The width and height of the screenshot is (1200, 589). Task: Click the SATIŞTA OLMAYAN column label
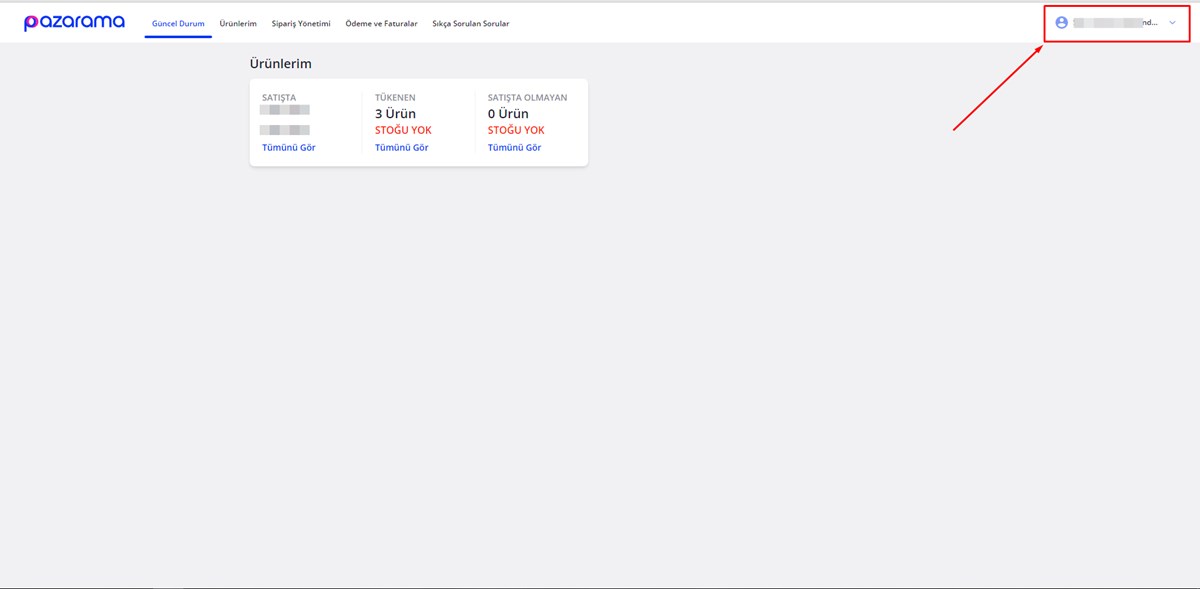[x=528, y=97]
